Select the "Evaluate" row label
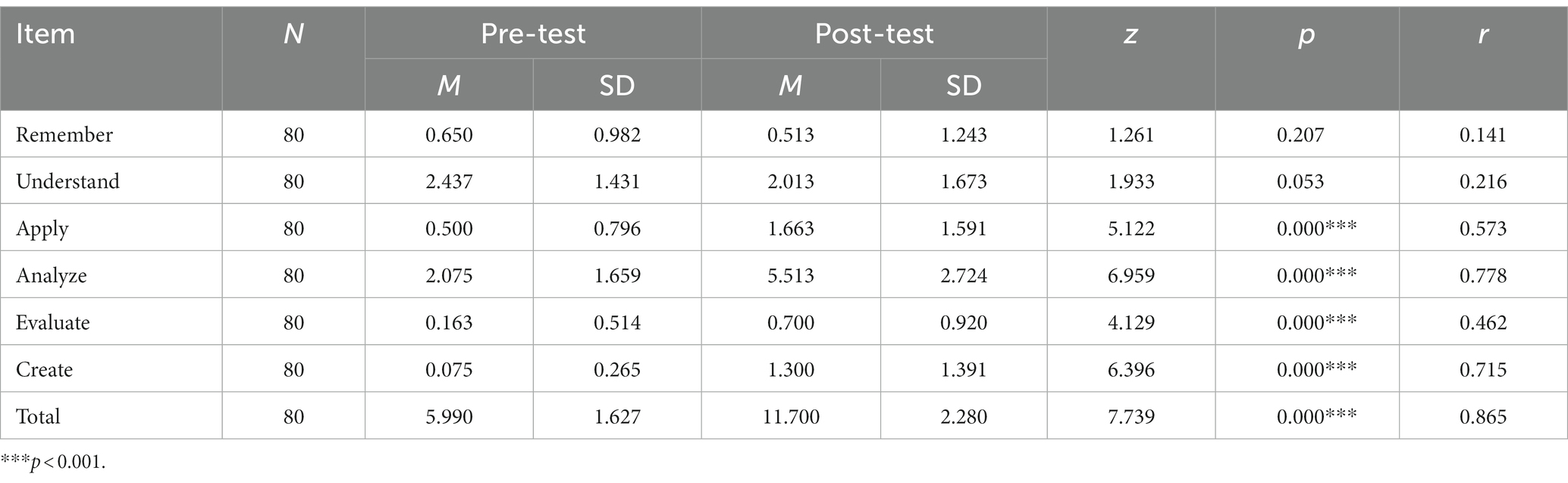 (x=53, y=323)
